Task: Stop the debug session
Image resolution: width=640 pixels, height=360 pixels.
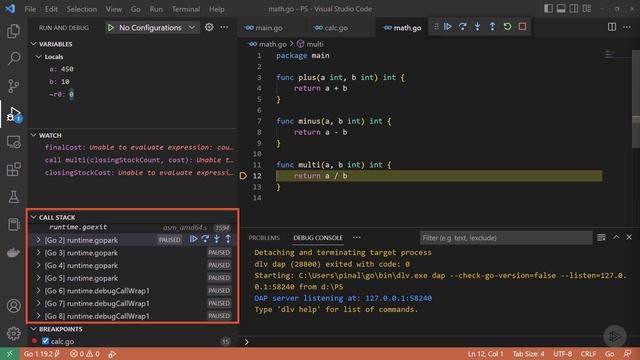Action: [522, 27]
